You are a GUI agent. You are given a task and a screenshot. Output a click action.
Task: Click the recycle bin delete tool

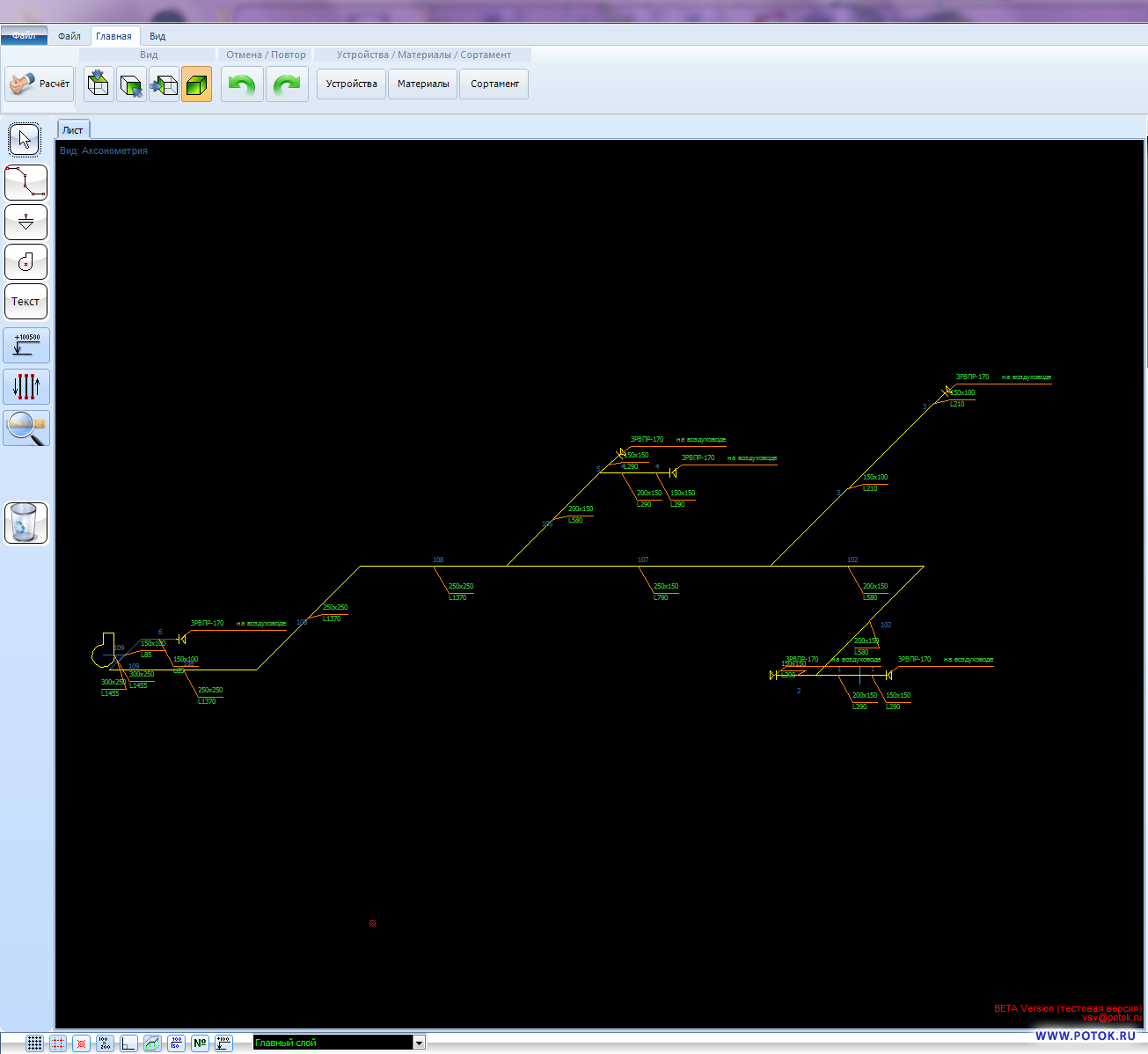click(x=26, y=523)
